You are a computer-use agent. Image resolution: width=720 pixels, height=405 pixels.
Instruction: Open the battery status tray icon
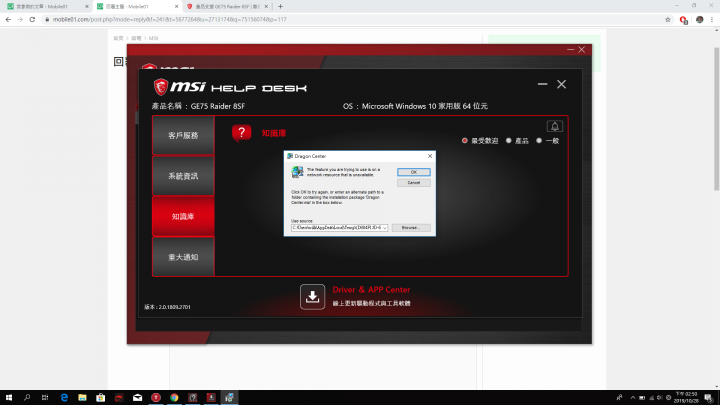coord(642,398)
